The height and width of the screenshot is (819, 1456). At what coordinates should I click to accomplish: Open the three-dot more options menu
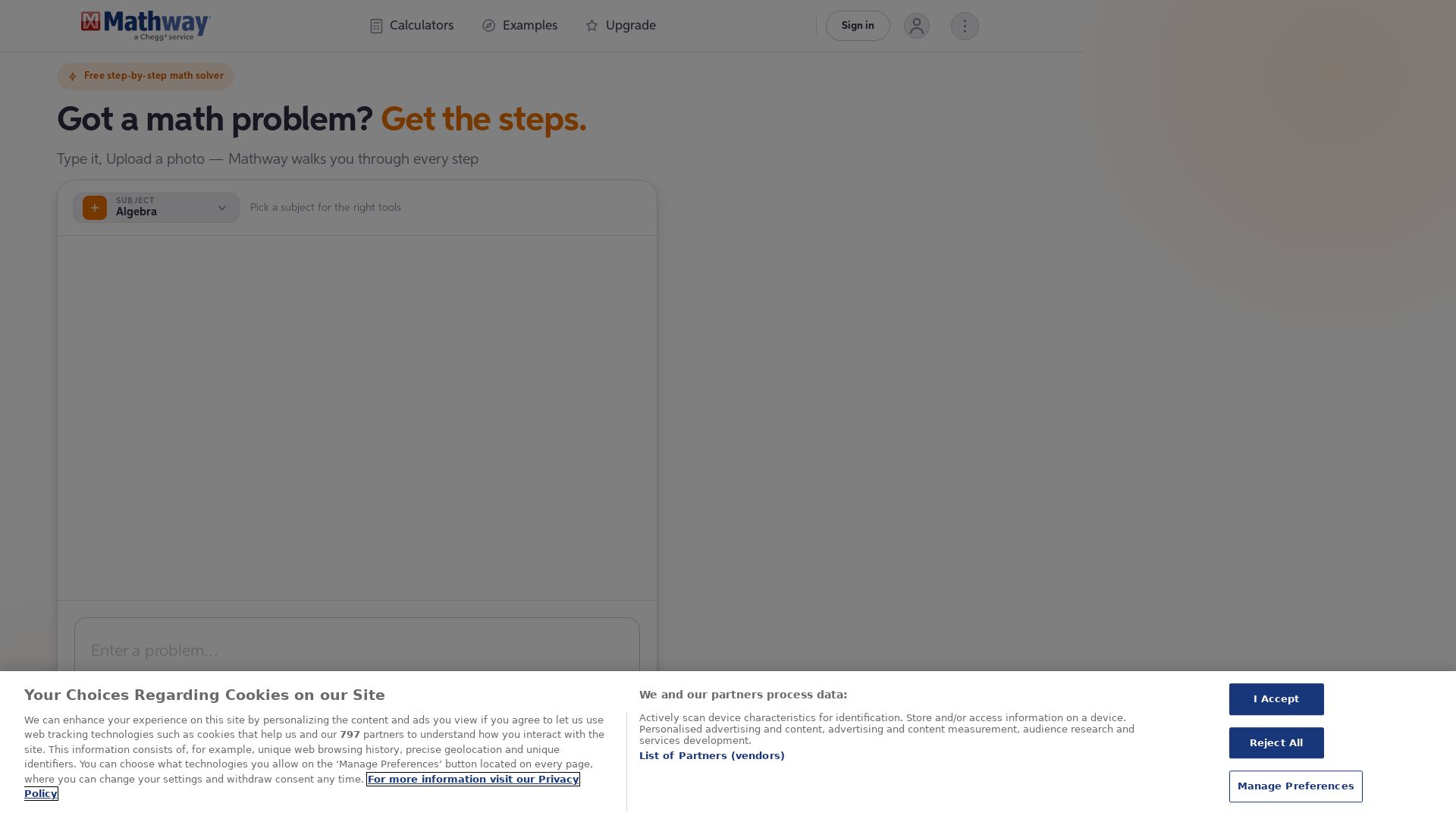pyautogui.click(x=965, y=27)
